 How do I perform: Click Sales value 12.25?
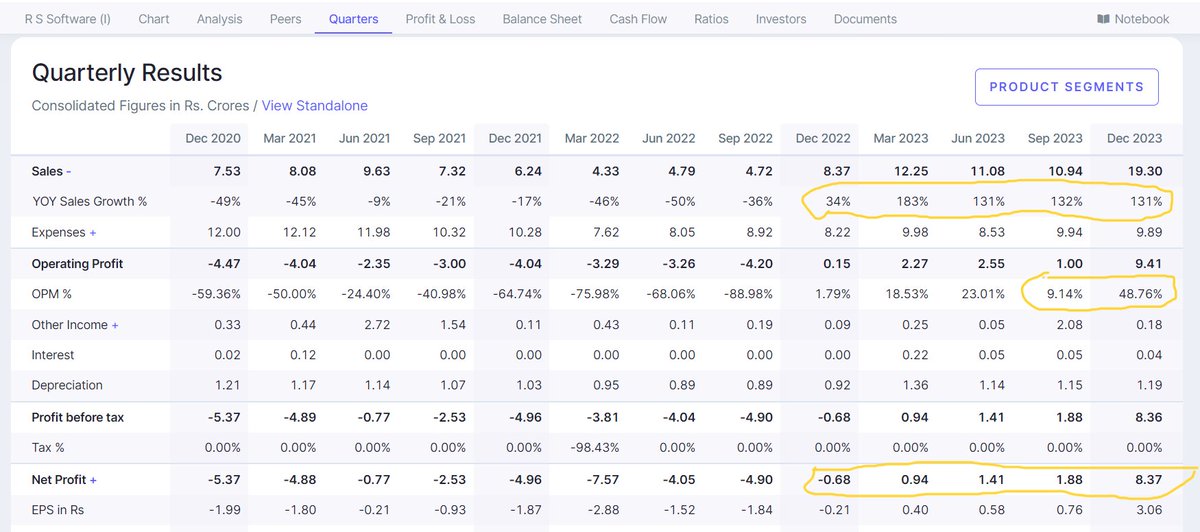coord(911,172)
